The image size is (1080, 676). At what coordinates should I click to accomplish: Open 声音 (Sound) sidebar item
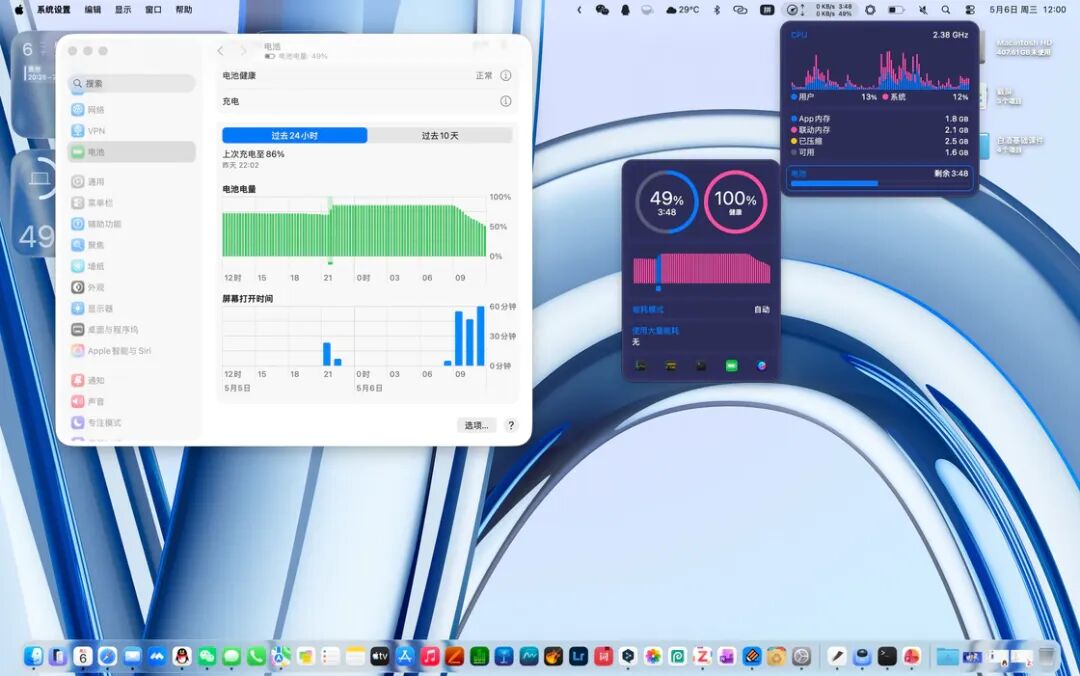(x=131, y=402)
